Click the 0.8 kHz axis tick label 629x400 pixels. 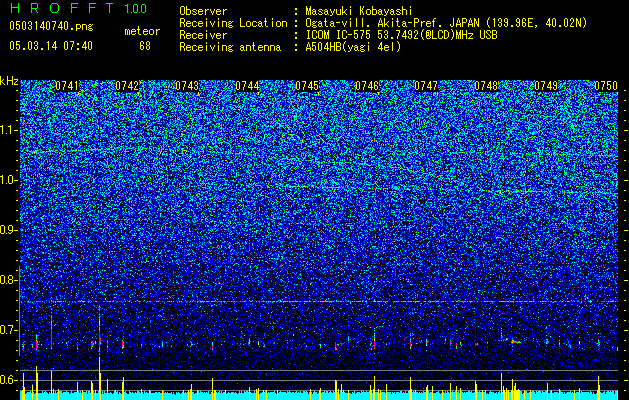click(x=9, y=280)
